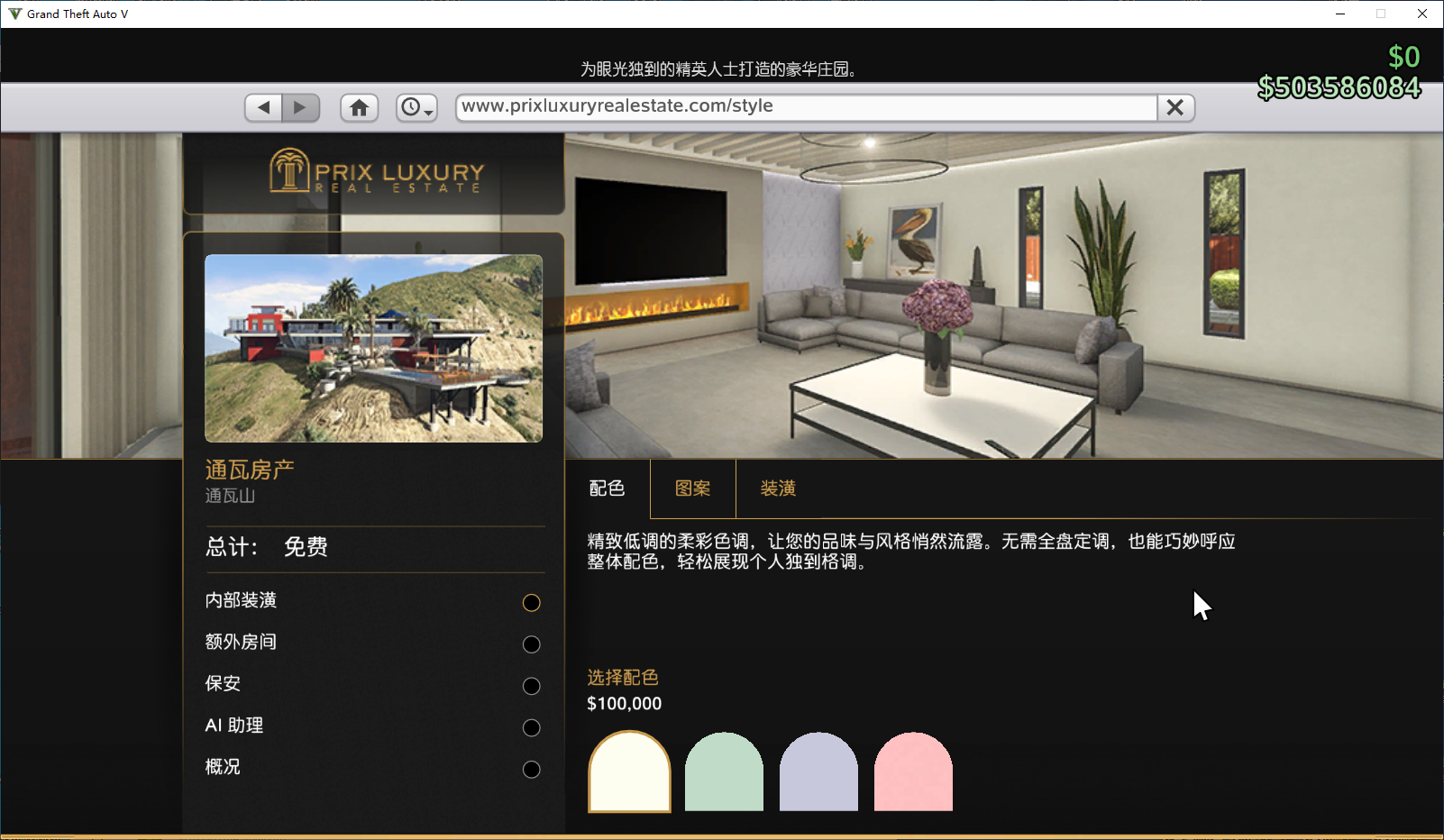This screenshot has width=1444, height=840.
Task: Select the AI 助理 radio option
Action: coord(532,727)
